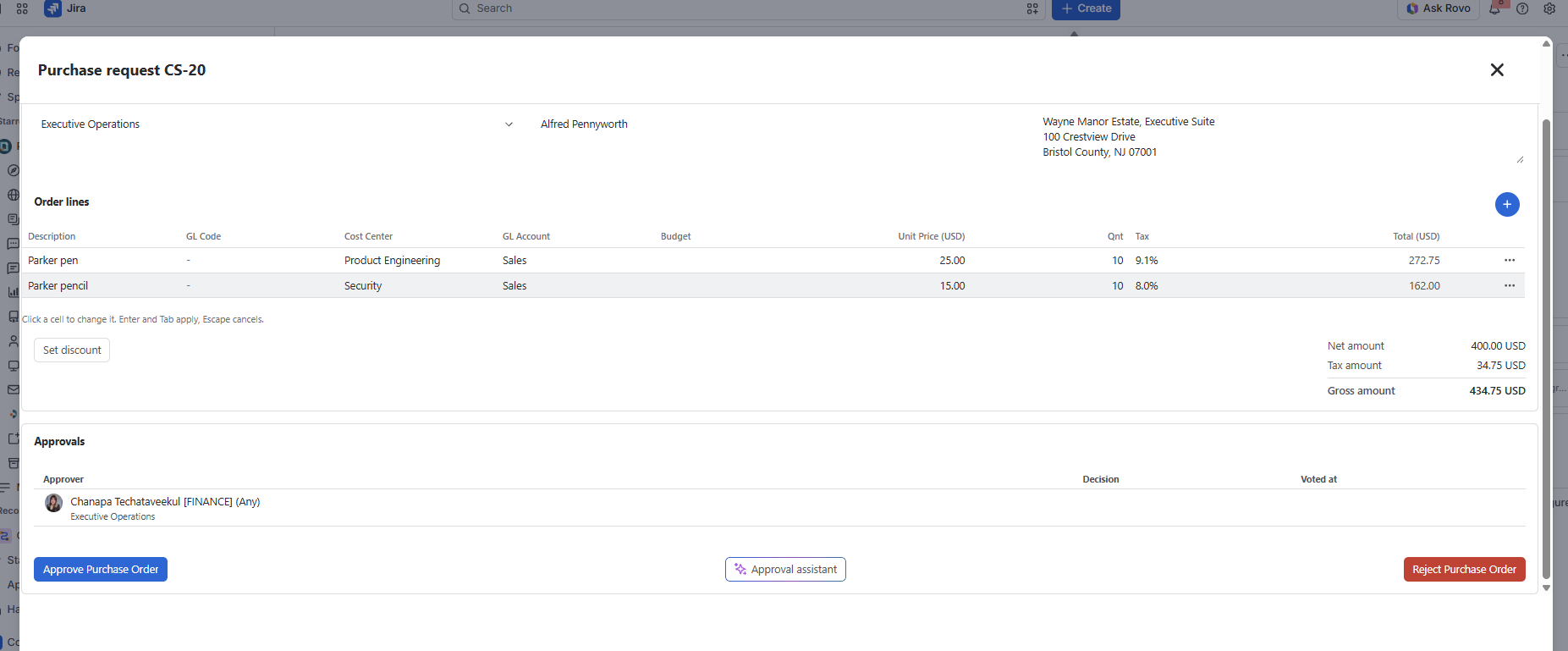Open the settings gear in top bar
Screen dimensions: 1568x651
point(1549,8)
